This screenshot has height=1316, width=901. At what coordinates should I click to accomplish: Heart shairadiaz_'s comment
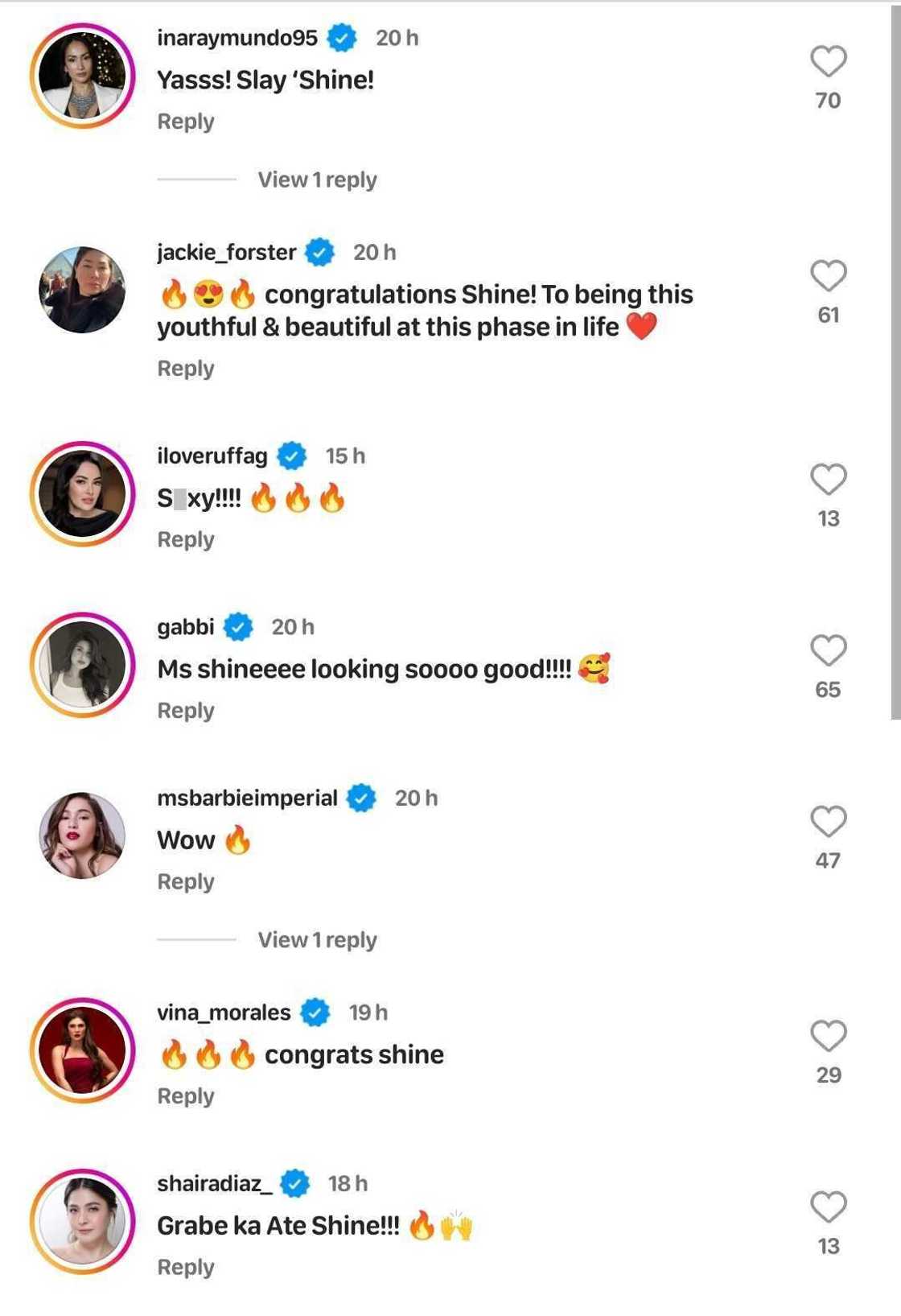tap(828, 1207)
